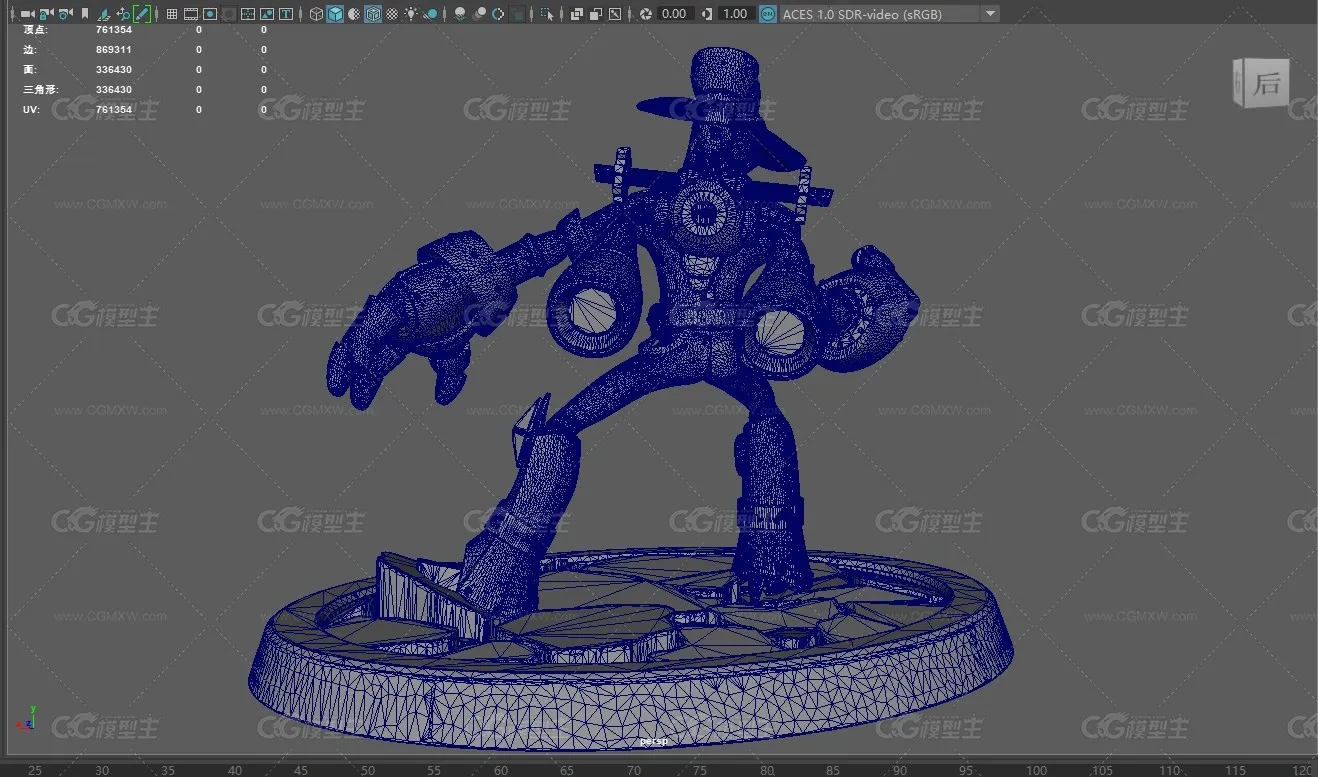Jump to frame 90 on the time slider
This screenshot has height=777, width=1318.
901,770
